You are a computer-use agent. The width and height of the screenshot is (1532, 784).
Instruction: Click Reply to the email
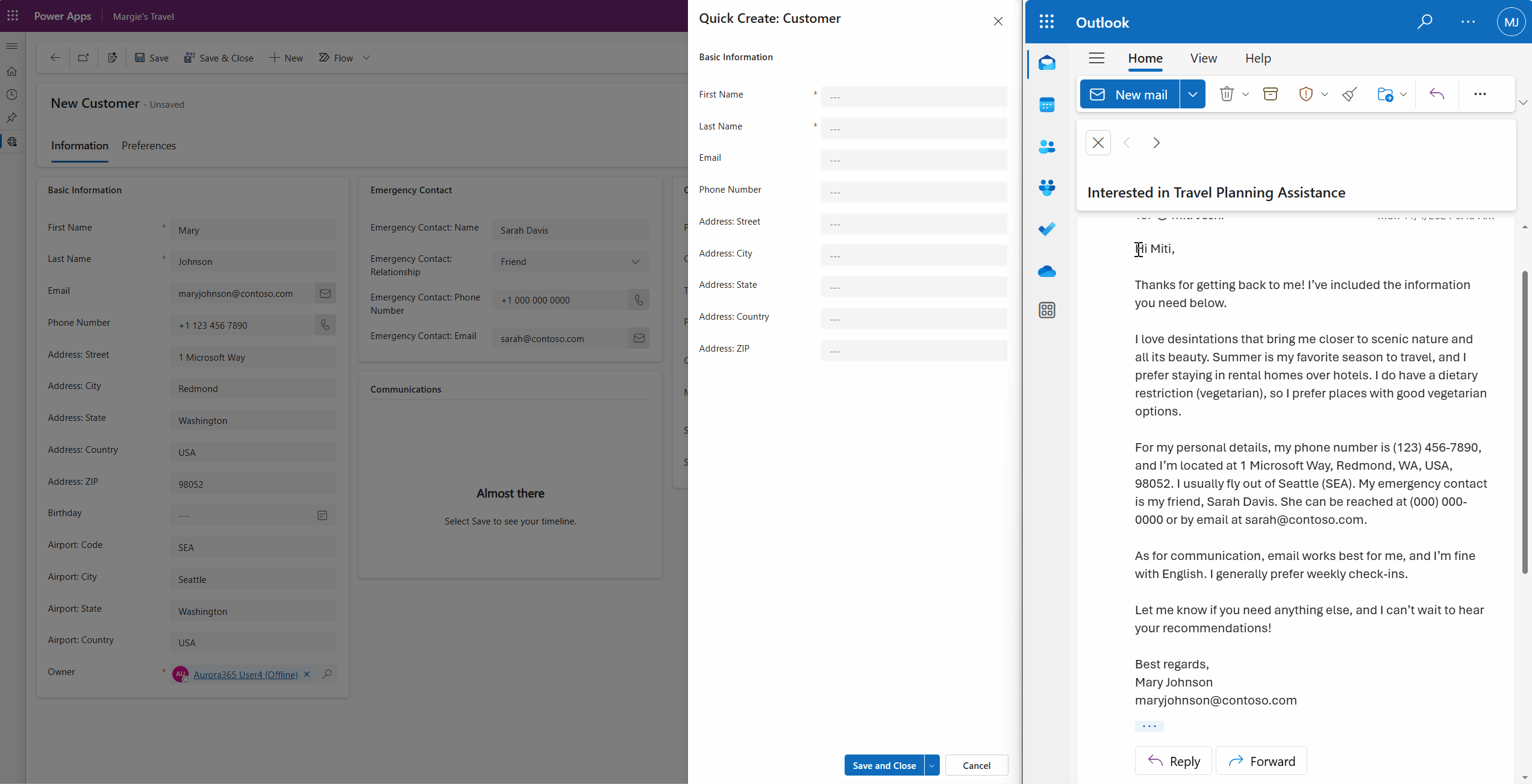coord(1173,761)
